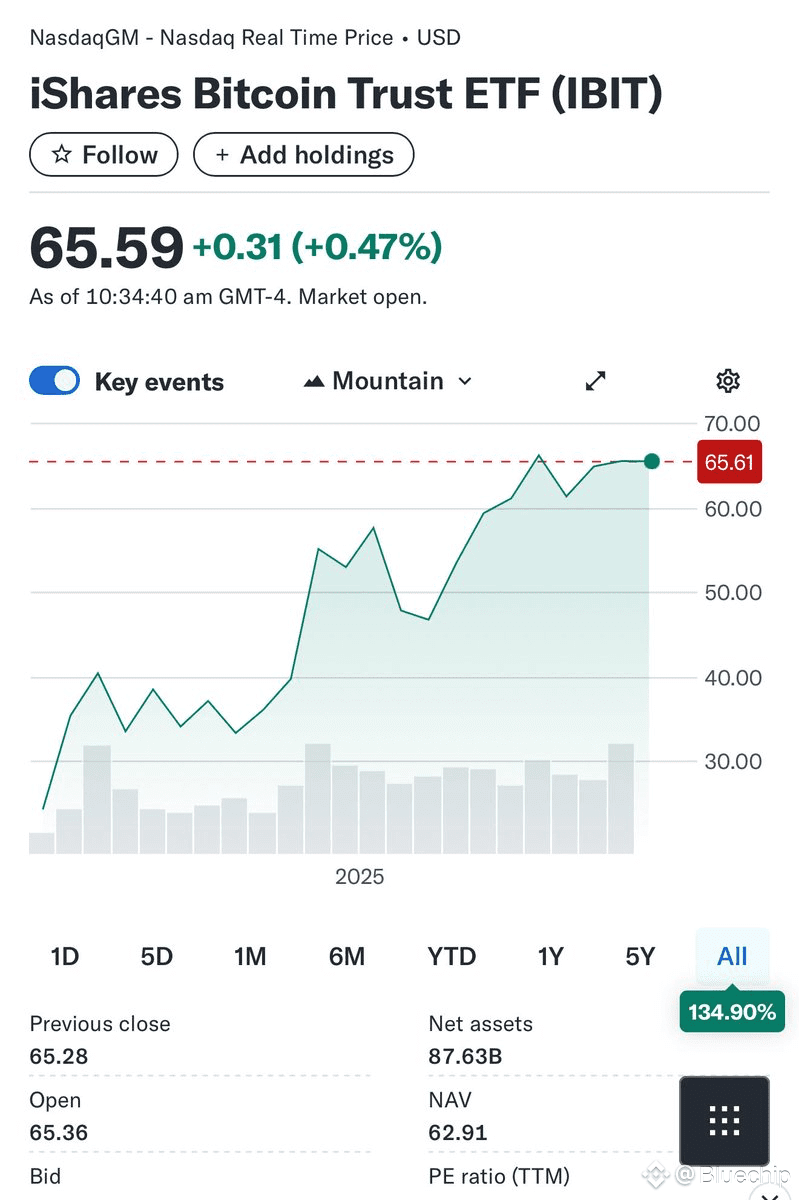Screen dimensions: 799x1200
Task: Click the Follow star button
Action: pyautogui.click(x=104, y=155)
